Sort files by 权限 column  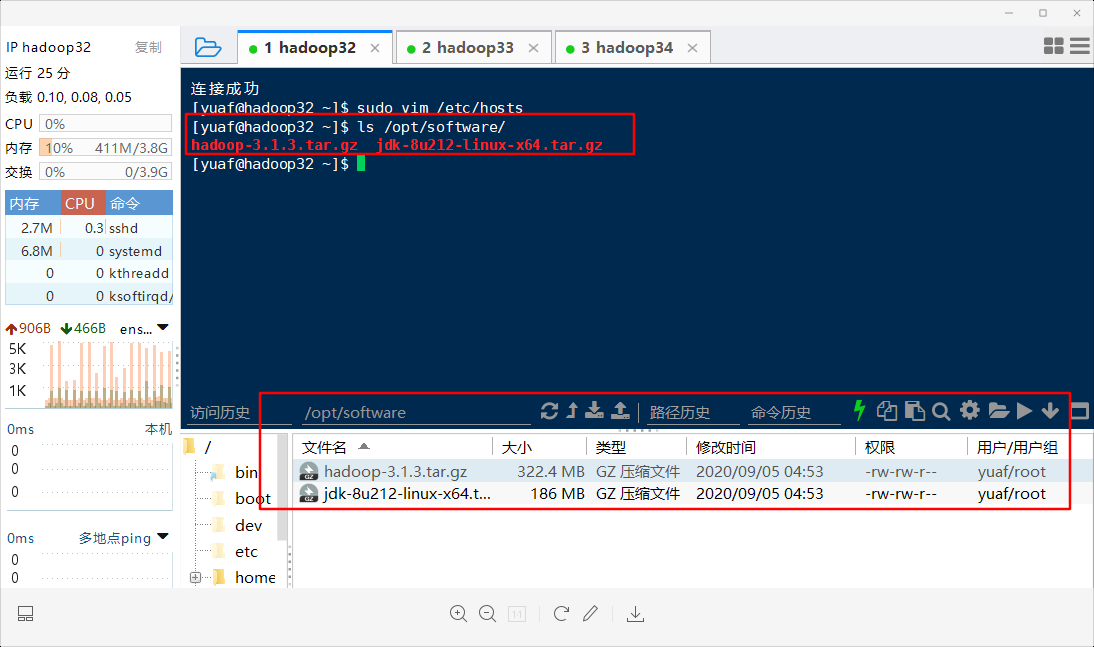pyautogui.click(x=912, y=447)
